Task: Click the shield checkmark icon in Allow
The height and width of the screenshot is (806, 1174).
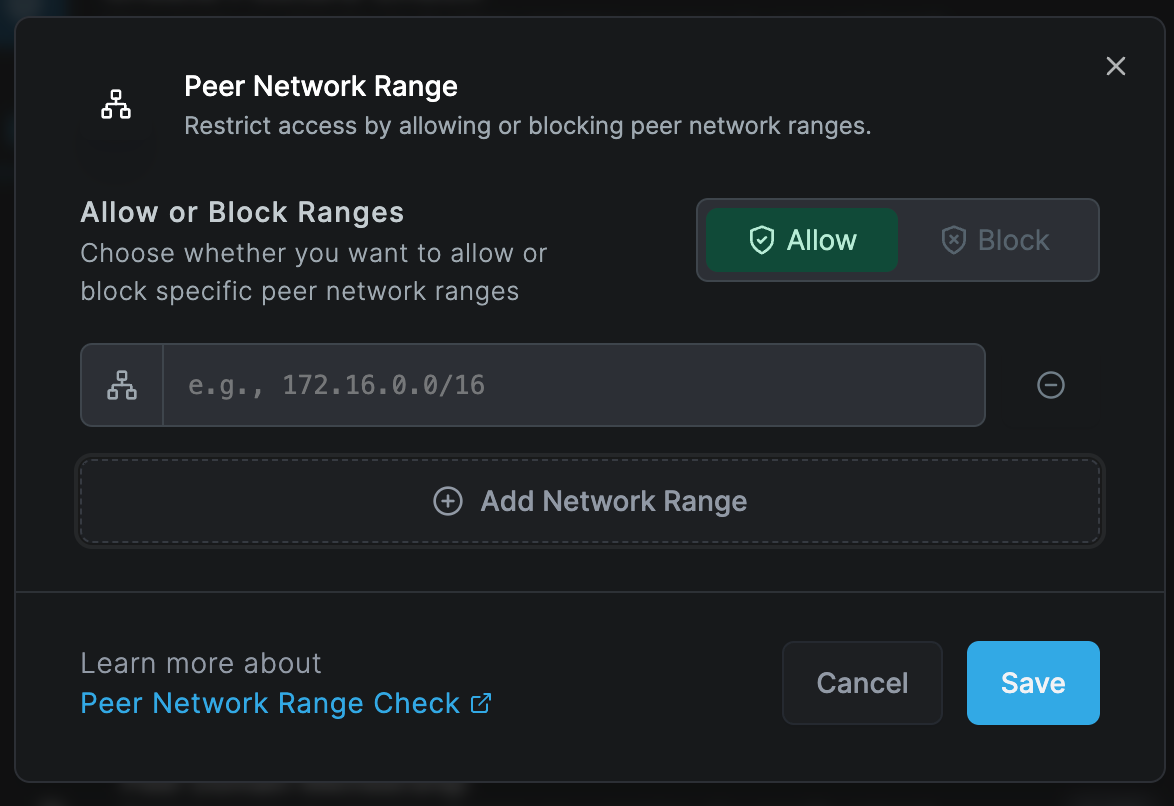Action: (761, 240)
